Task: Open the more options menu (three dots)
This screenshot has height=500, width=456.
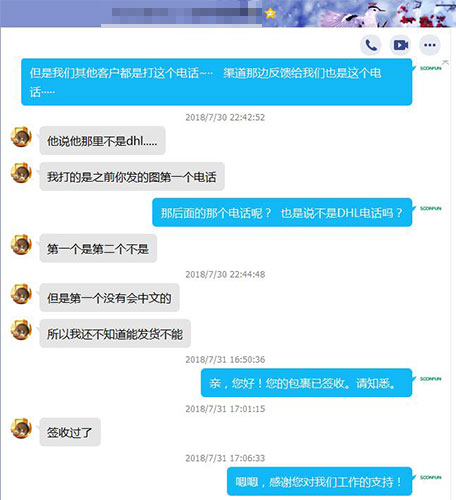Action: [430, 45]
